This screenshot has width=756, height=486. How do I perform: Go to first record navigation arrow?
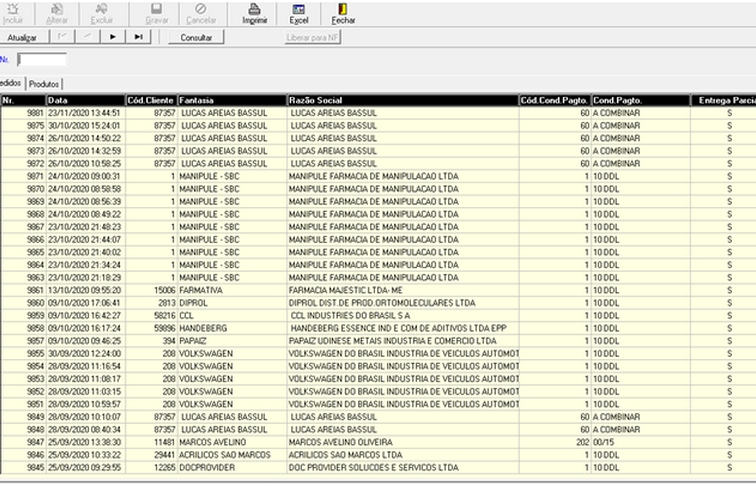[63, 37]
